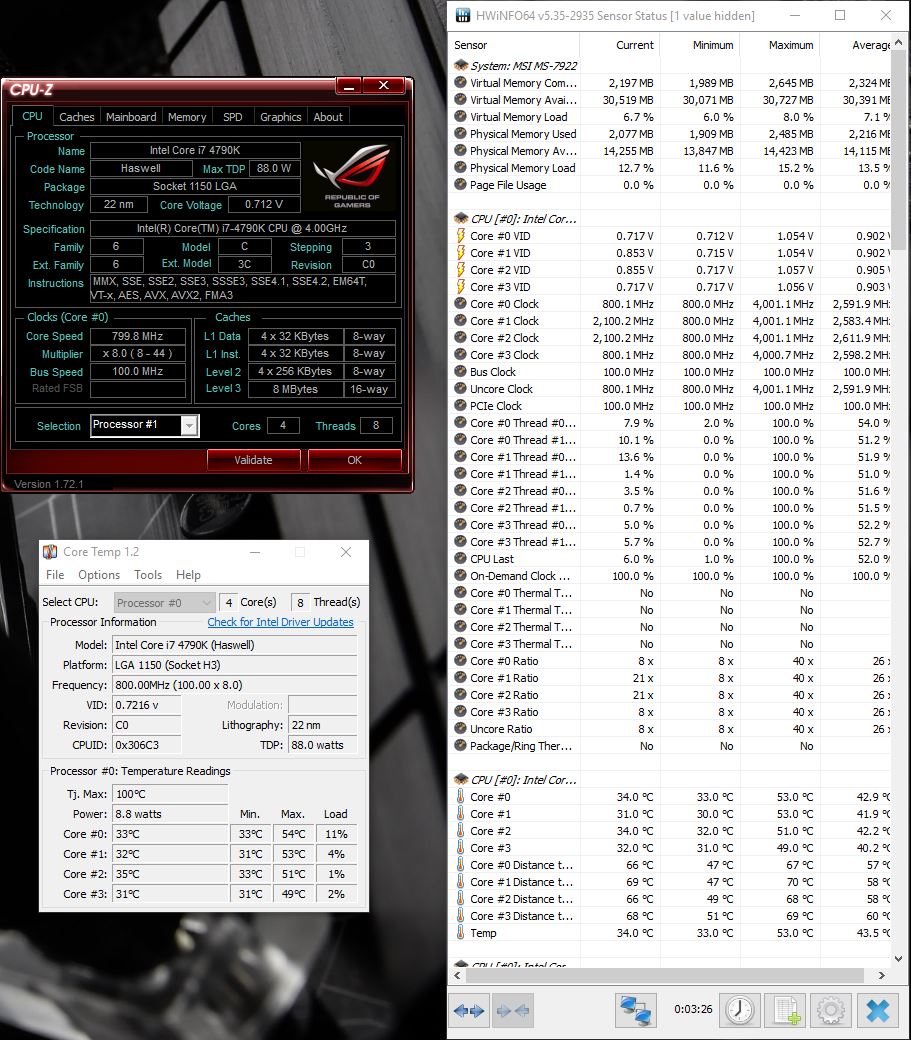
Task: Click the HWiNFO collapse-arrows toolbar icon
Action: [x=513, y=1010]
